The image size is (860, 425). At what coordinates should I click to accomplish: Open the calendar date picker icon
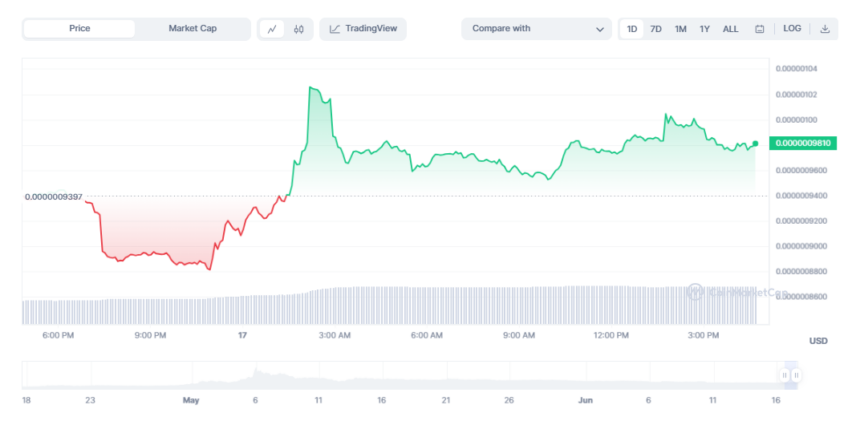click(x=760, y=29)
